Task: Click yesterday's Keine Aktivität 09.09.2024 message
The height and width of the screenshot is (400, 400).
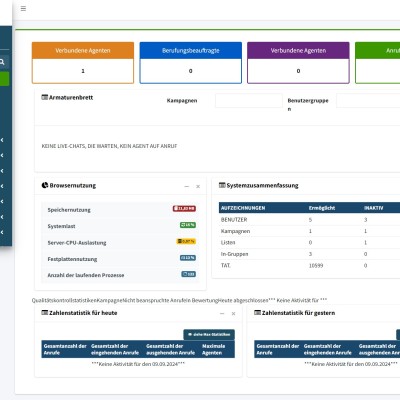Action: (351, 364)
